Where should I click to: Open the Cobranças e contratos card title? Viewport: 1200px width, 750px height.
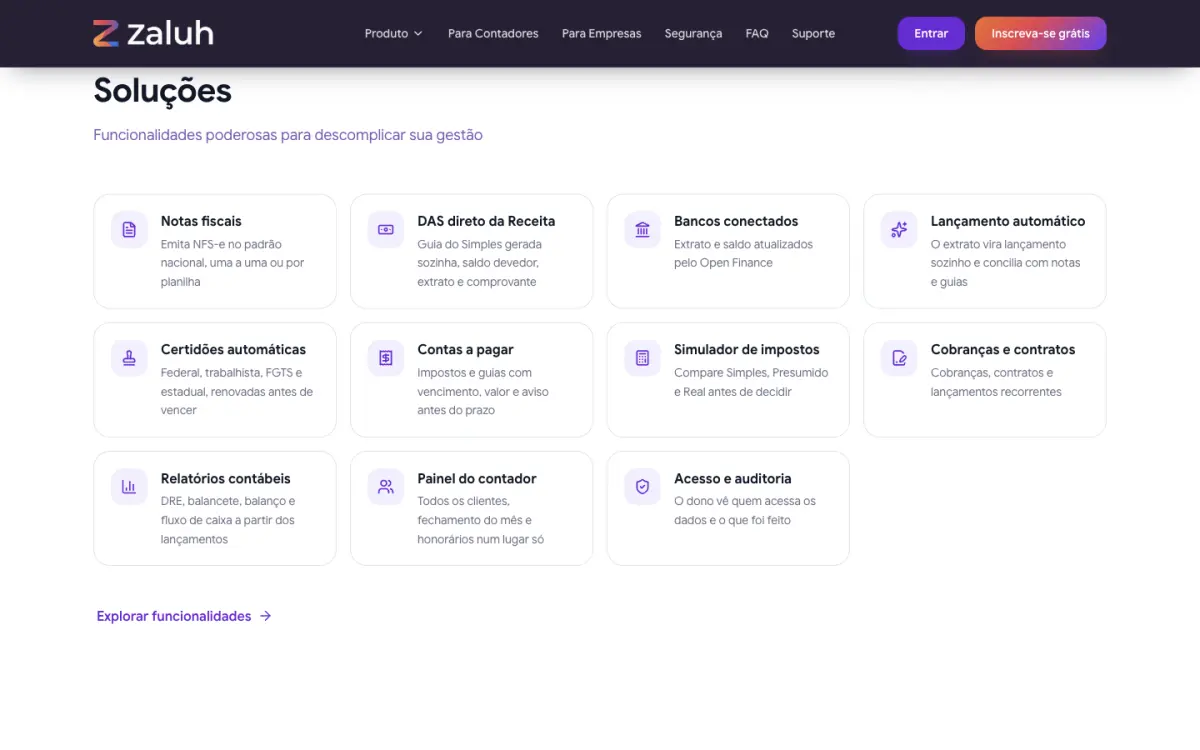coord(1003,349)
